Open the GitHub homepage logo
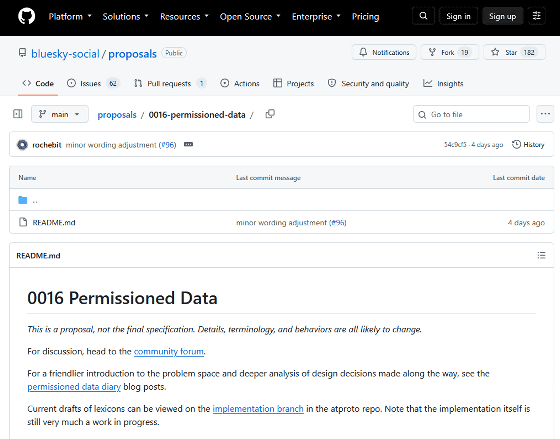 26,16
